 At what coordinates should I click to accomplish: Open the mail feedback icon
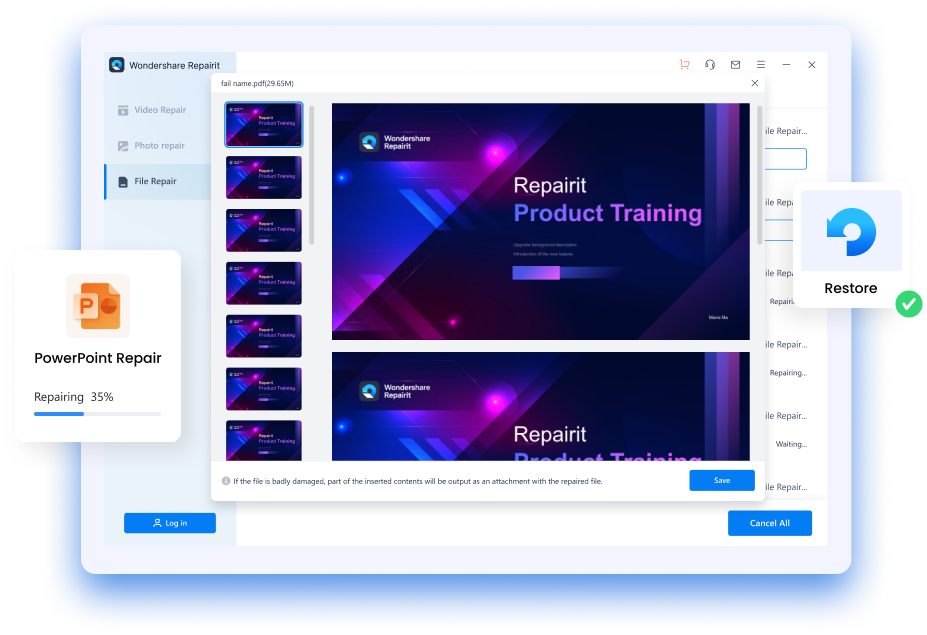[735, 64]
